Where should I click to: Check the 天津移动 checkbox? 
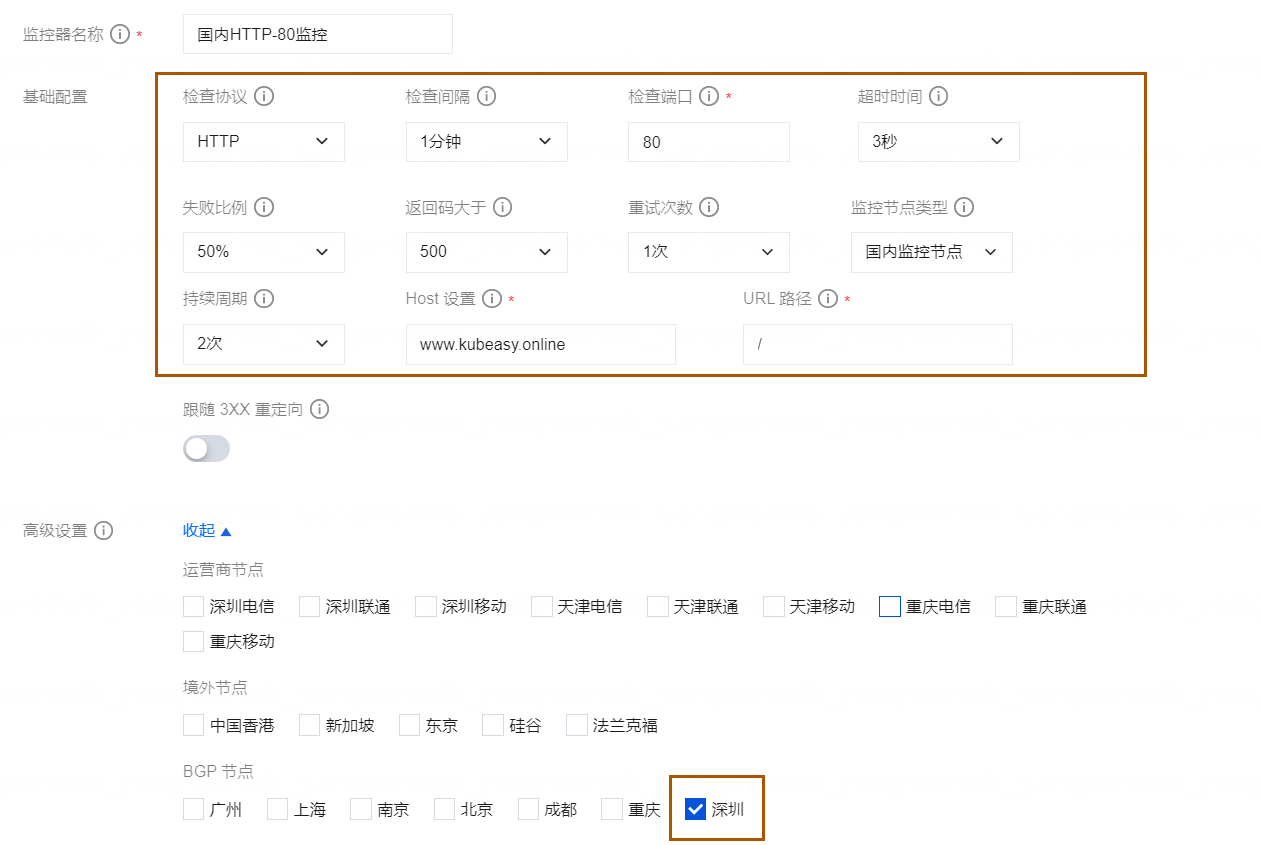pos(774,606)
